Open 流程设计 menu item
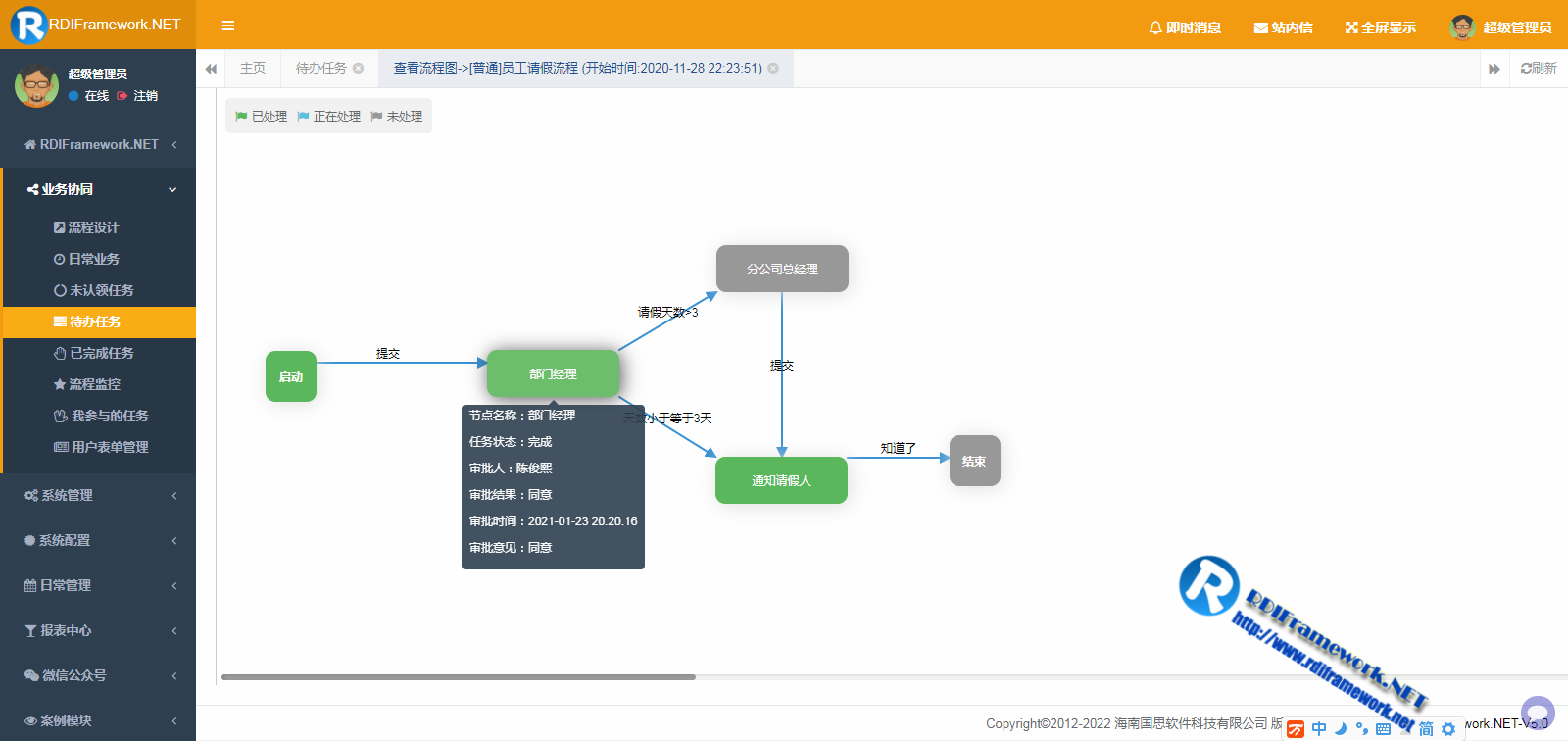 pyautogui.click(x=100, y=227)
